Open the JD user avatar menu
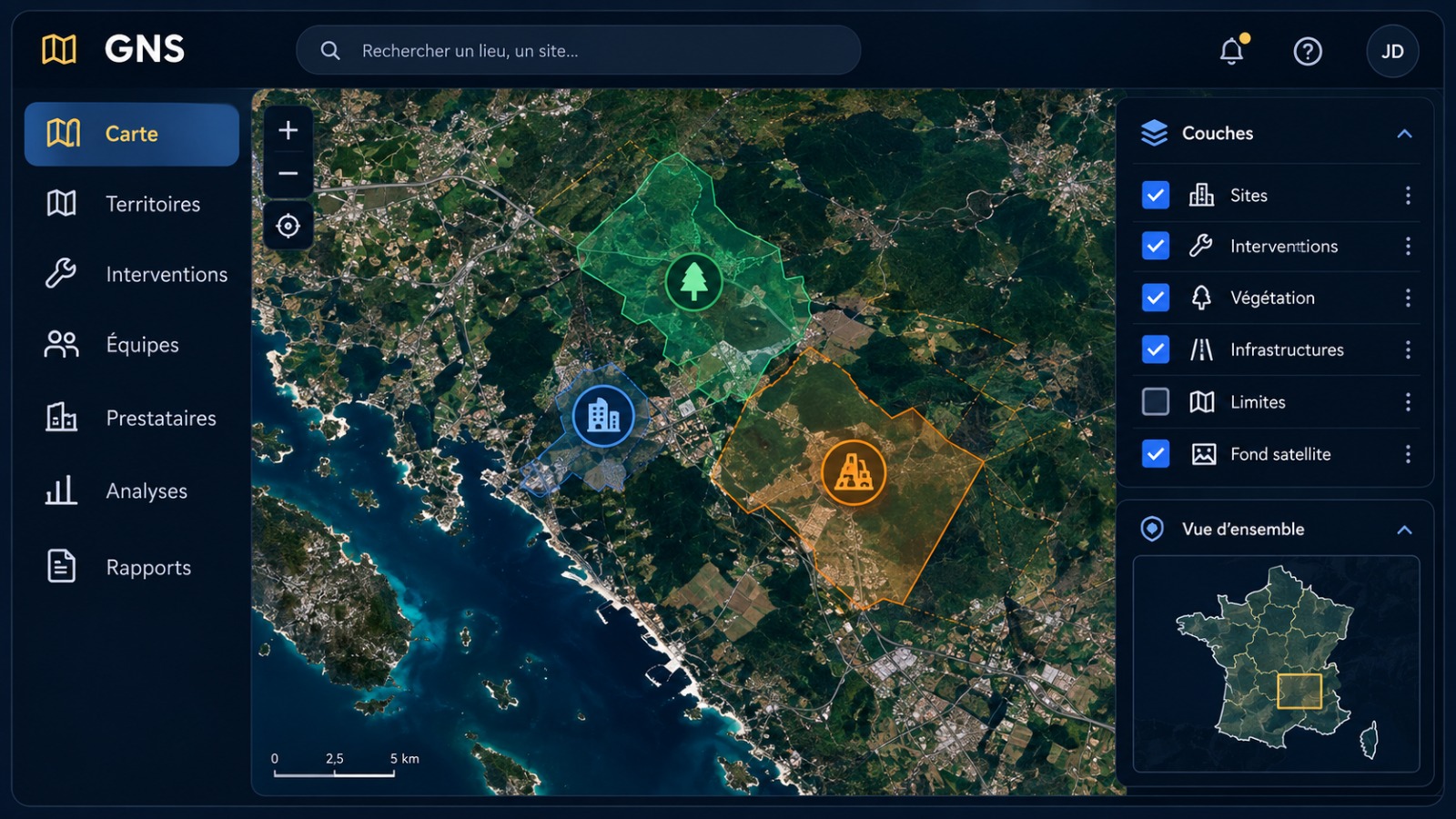Image resolution: width=1456 pixels, height=819 pixels. 1392,51
